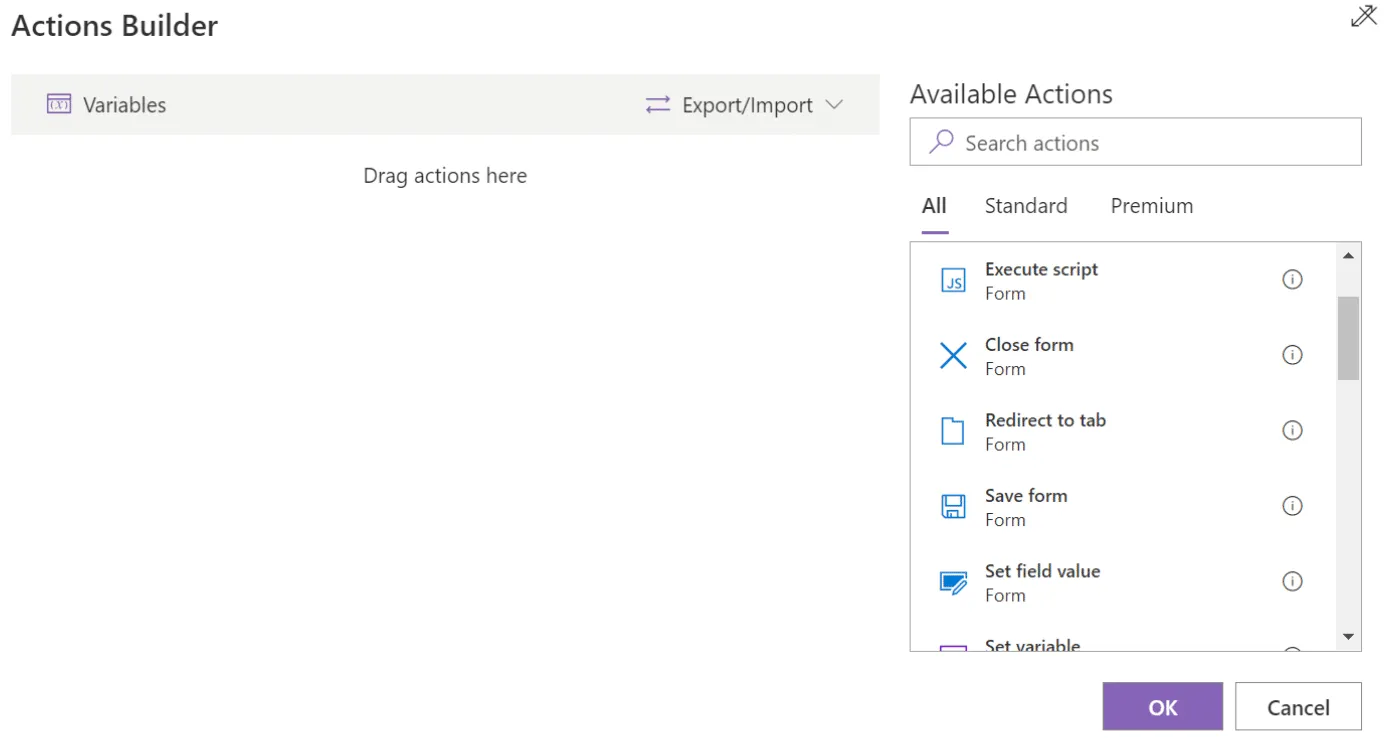Select the Redirect to tab page icon
The width and height of the screenshot is (1387, 745).
[952, 430]
